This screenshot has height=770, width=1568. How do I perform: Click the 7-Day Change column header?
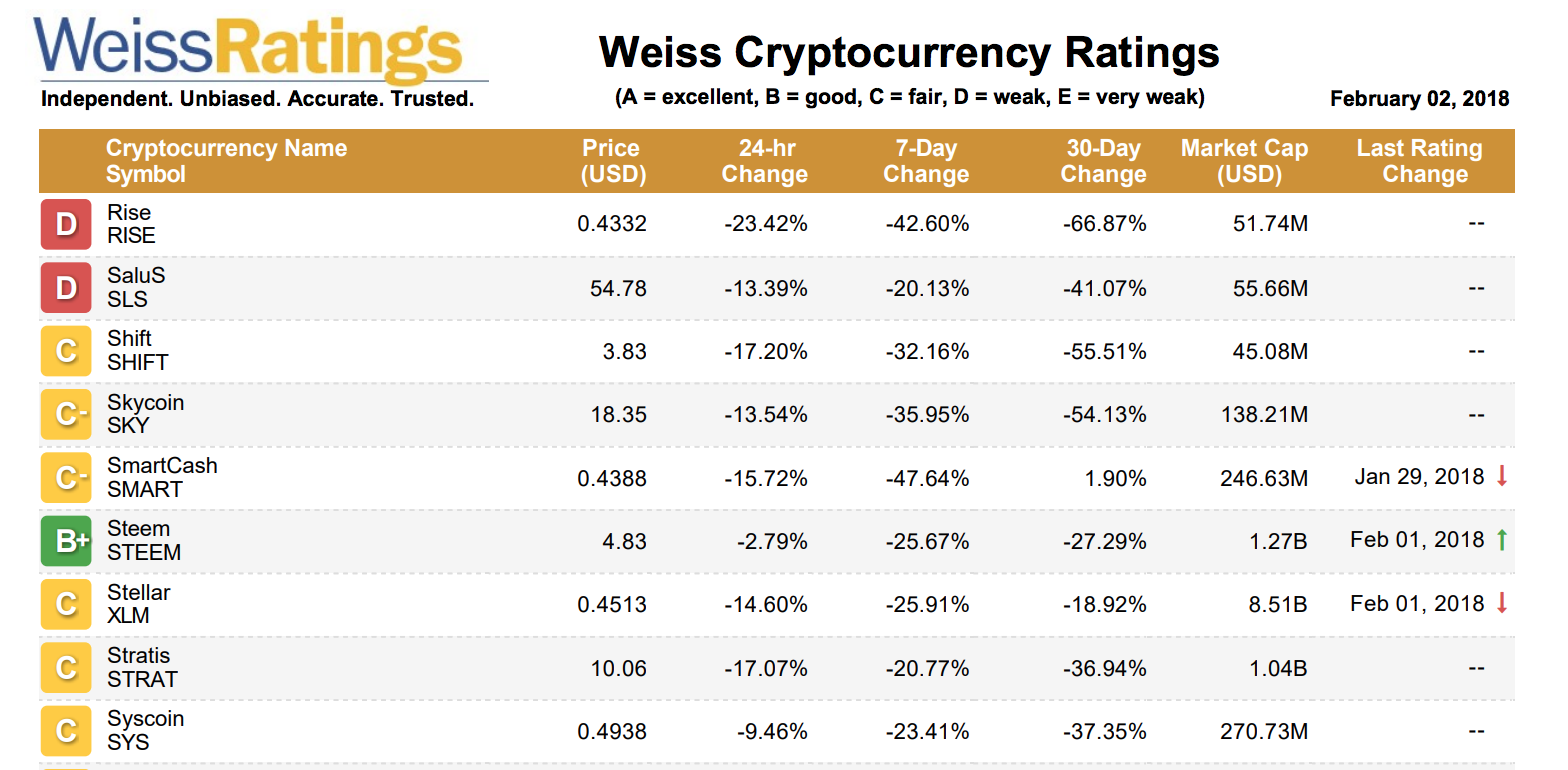(926, 161)
